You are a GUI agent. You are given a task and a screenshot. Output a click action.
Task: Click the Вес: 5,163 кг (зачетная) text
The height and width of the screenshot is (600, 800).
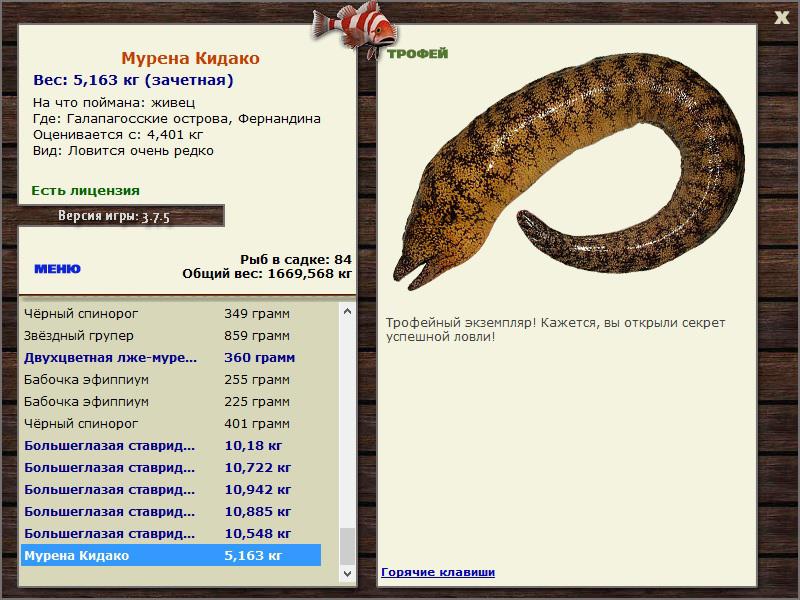point(133,80)
